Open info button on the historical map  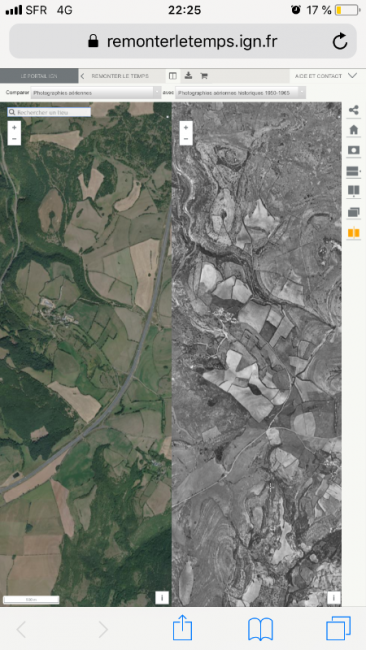point(333,597)
